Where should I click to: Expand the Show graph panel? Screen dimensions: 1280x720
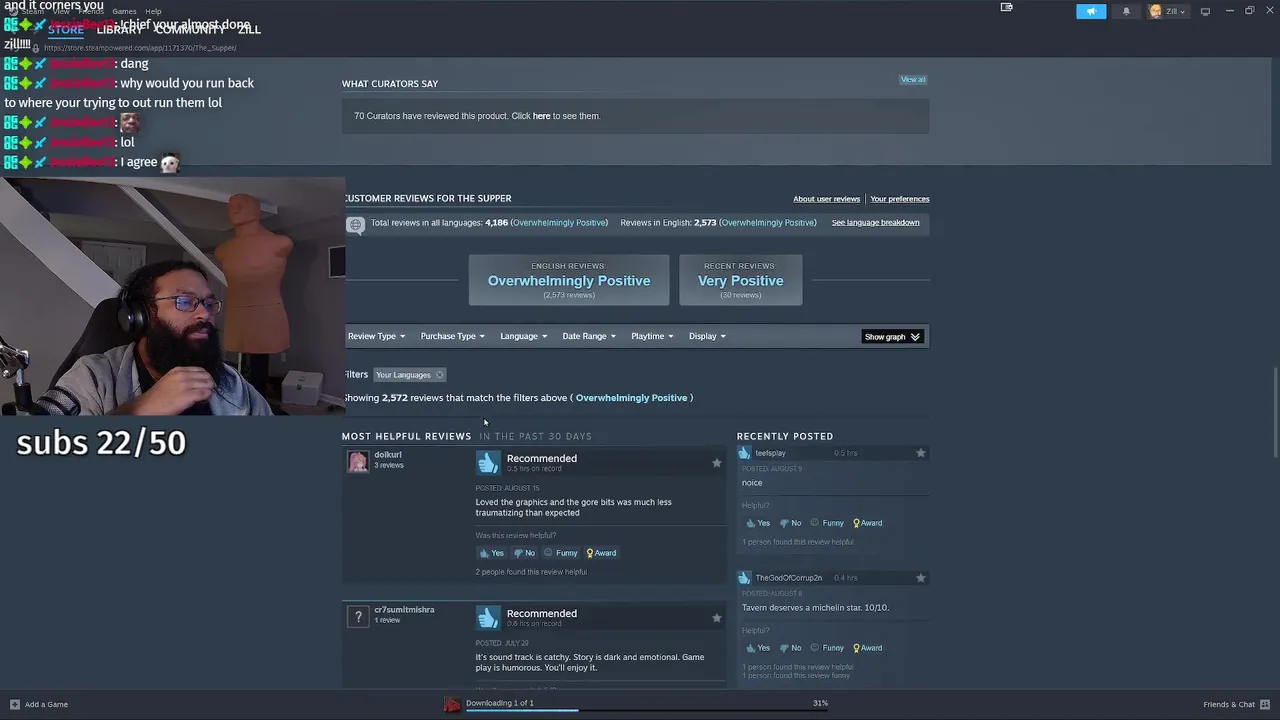coord(892,337)
